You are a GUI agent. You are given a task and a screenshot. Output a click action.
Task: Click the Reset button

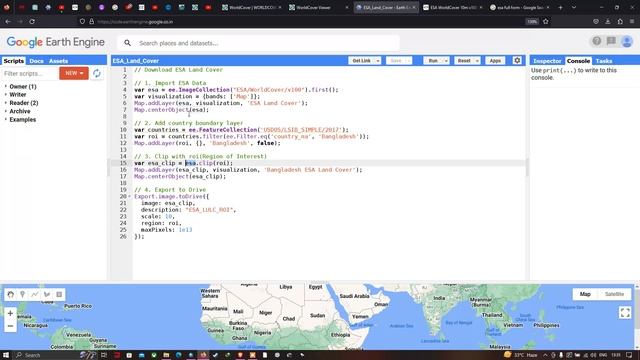464,61
